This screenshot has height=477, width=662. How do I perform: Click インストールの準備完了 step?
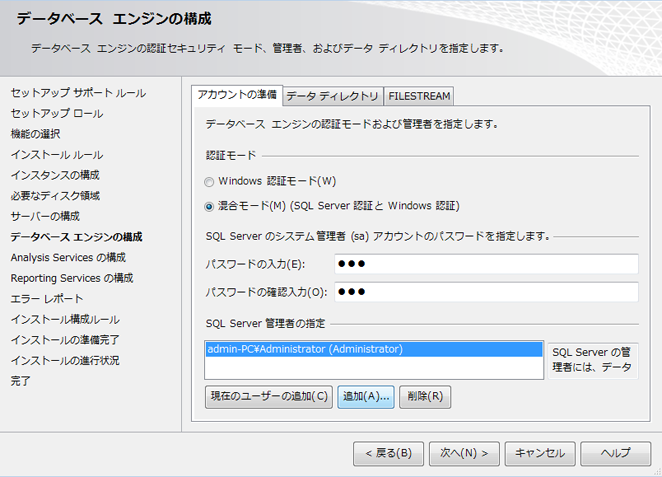65,340
